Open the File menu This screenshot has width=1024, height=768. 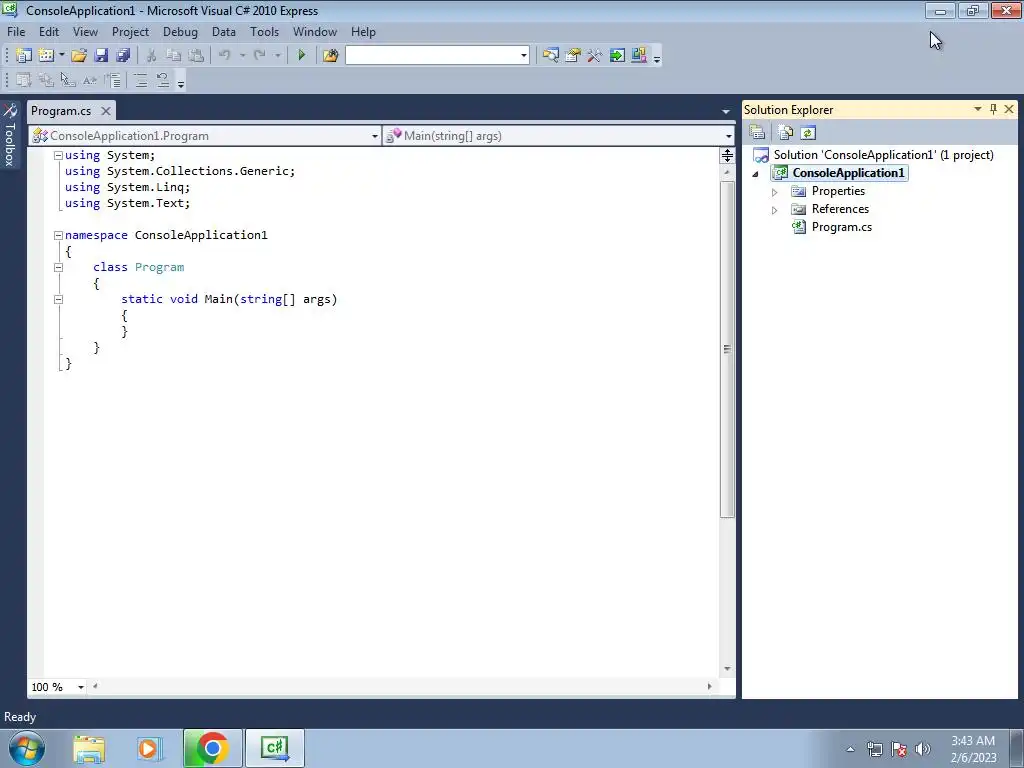tap(16, 32)
